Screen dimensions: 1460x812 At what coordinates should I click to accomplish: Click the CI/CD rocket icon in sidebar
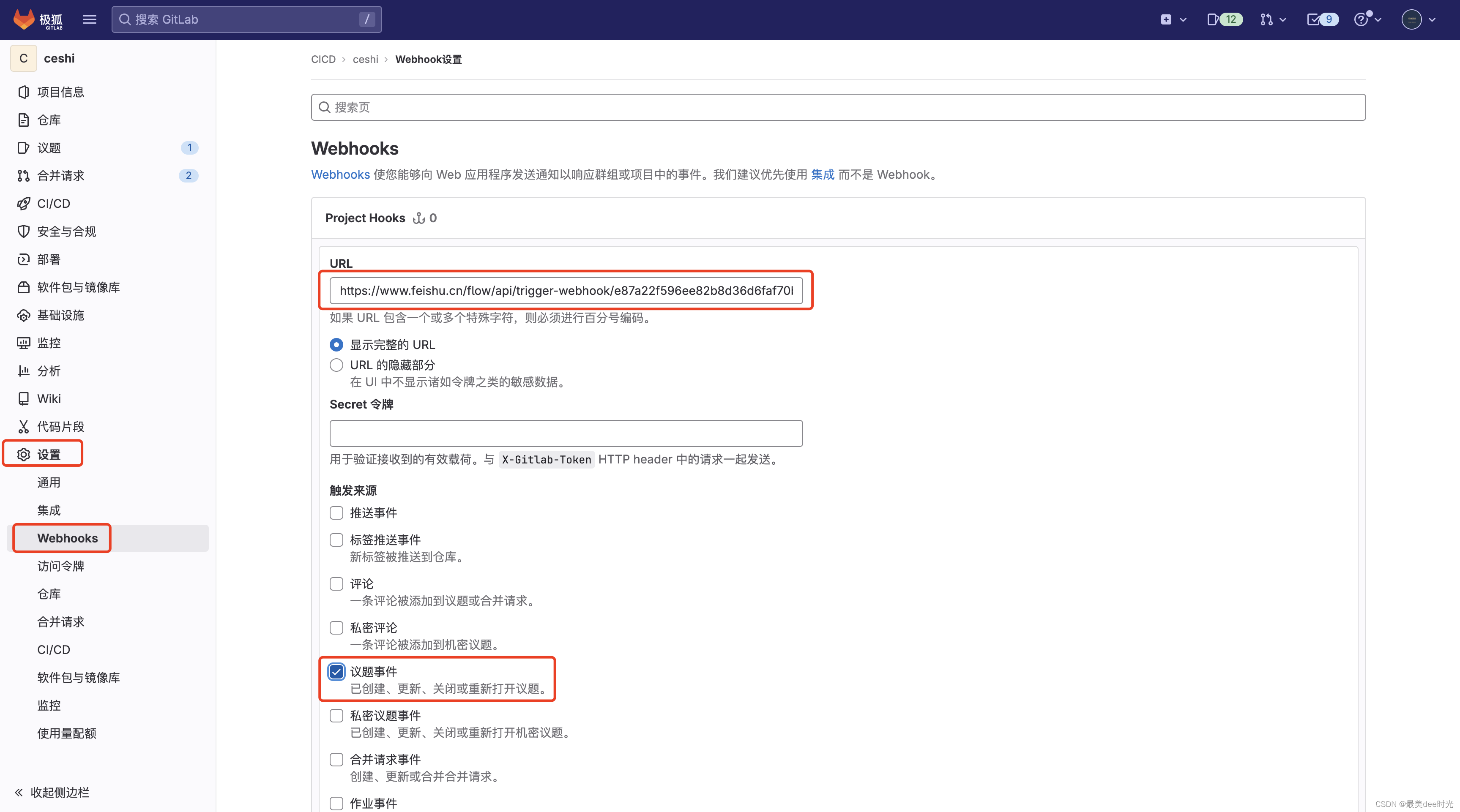23,204
